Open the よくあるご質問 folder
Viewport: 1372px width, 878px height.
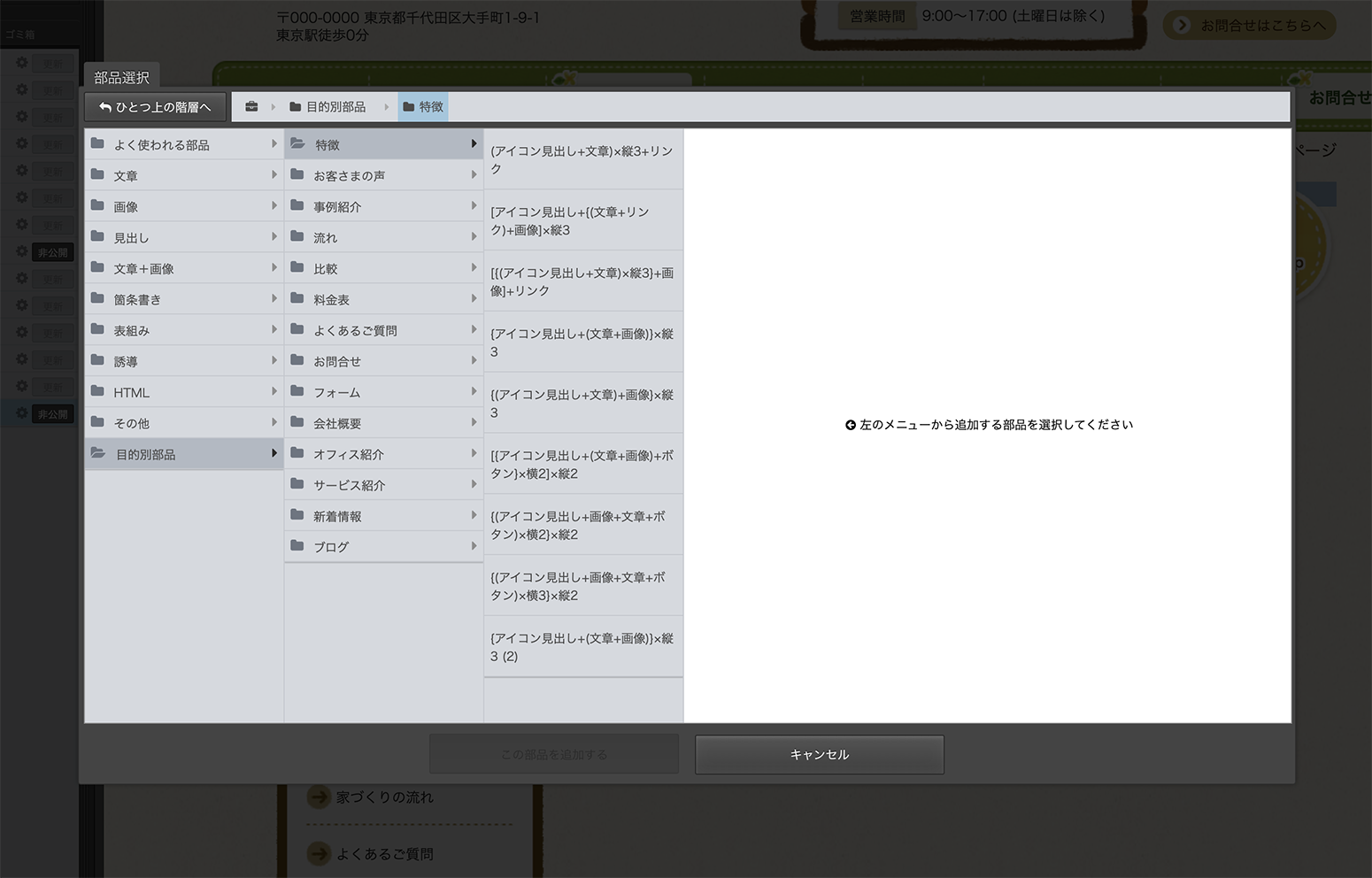355,330
